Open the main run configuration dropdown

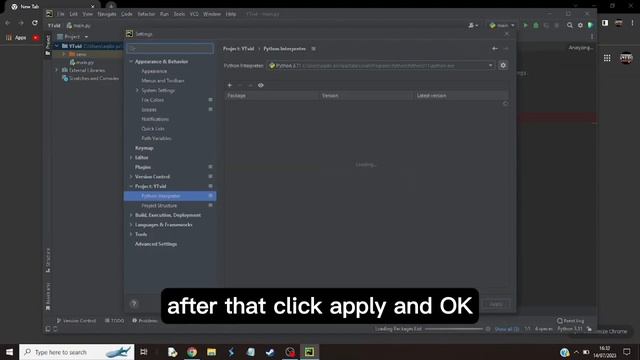(x=502, y=25)
